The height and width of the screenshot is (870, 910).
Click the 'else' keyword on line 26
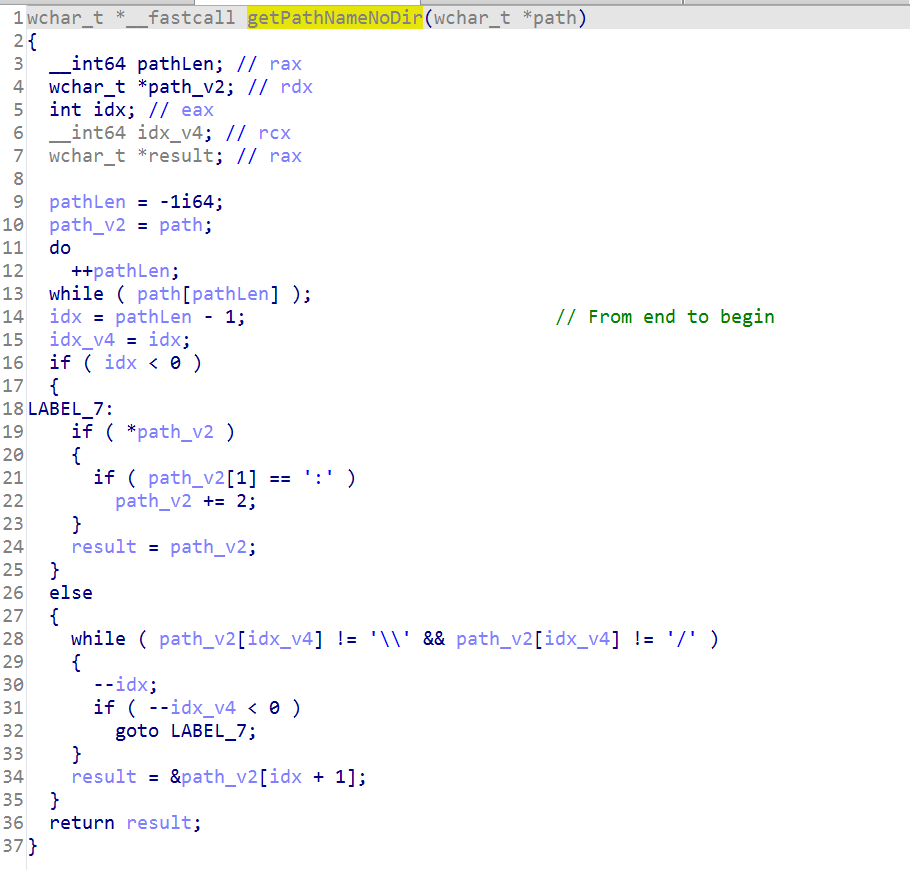[71, 593]
